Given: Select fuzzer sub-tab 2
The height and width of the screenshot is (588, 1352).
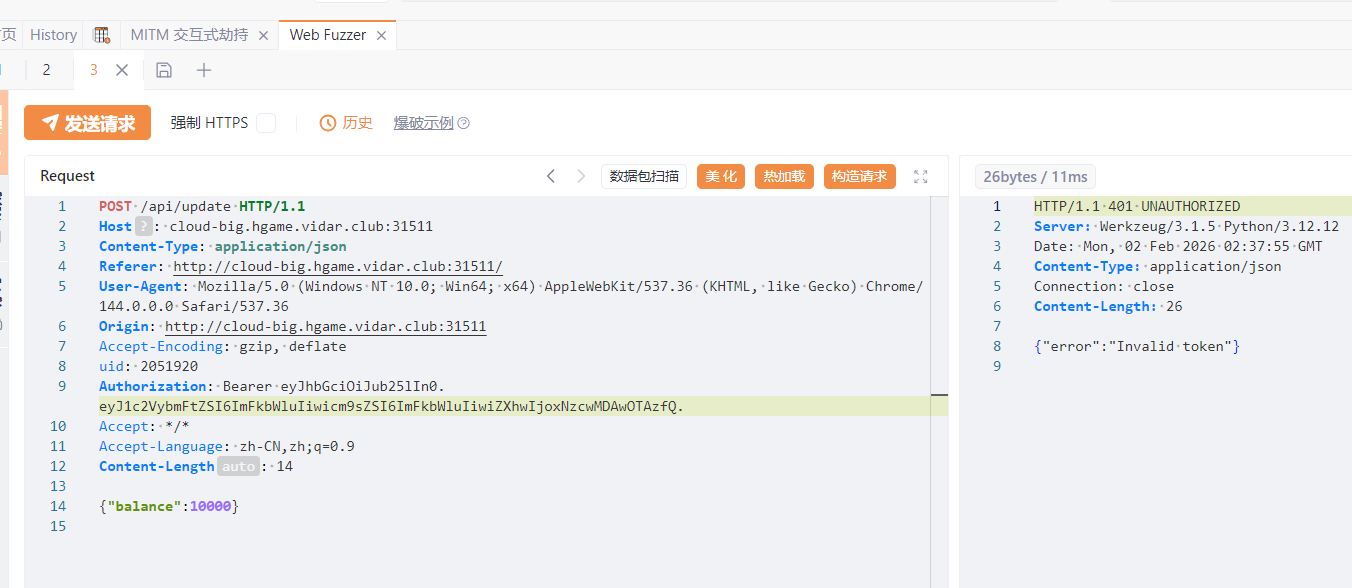Looking at the screenshot, I should [46, 70].
